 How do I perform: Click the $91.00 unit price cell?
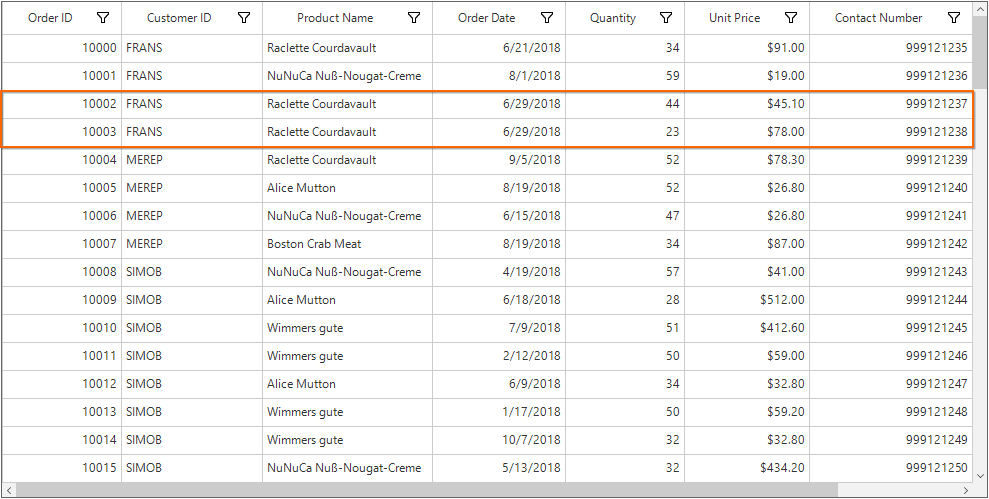click(x=747, y=48)
